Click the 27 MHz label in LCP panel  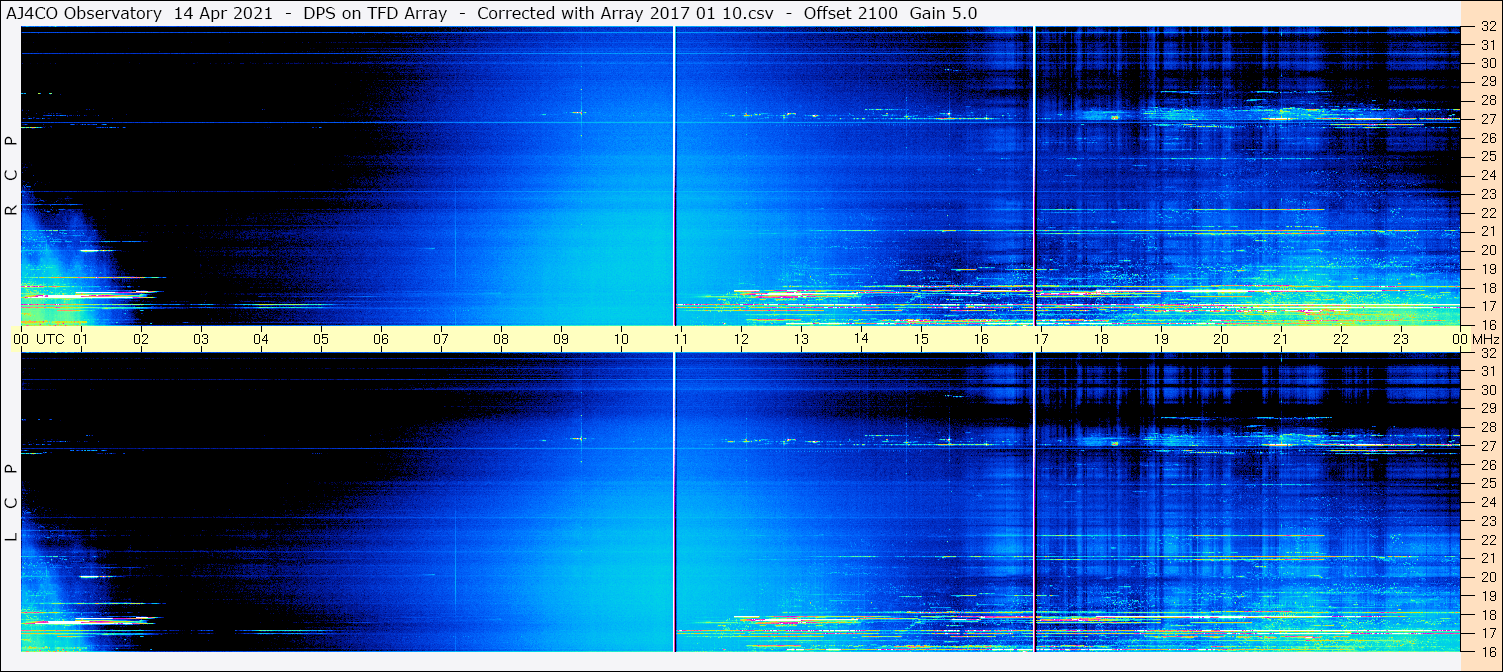[1488, 446]
